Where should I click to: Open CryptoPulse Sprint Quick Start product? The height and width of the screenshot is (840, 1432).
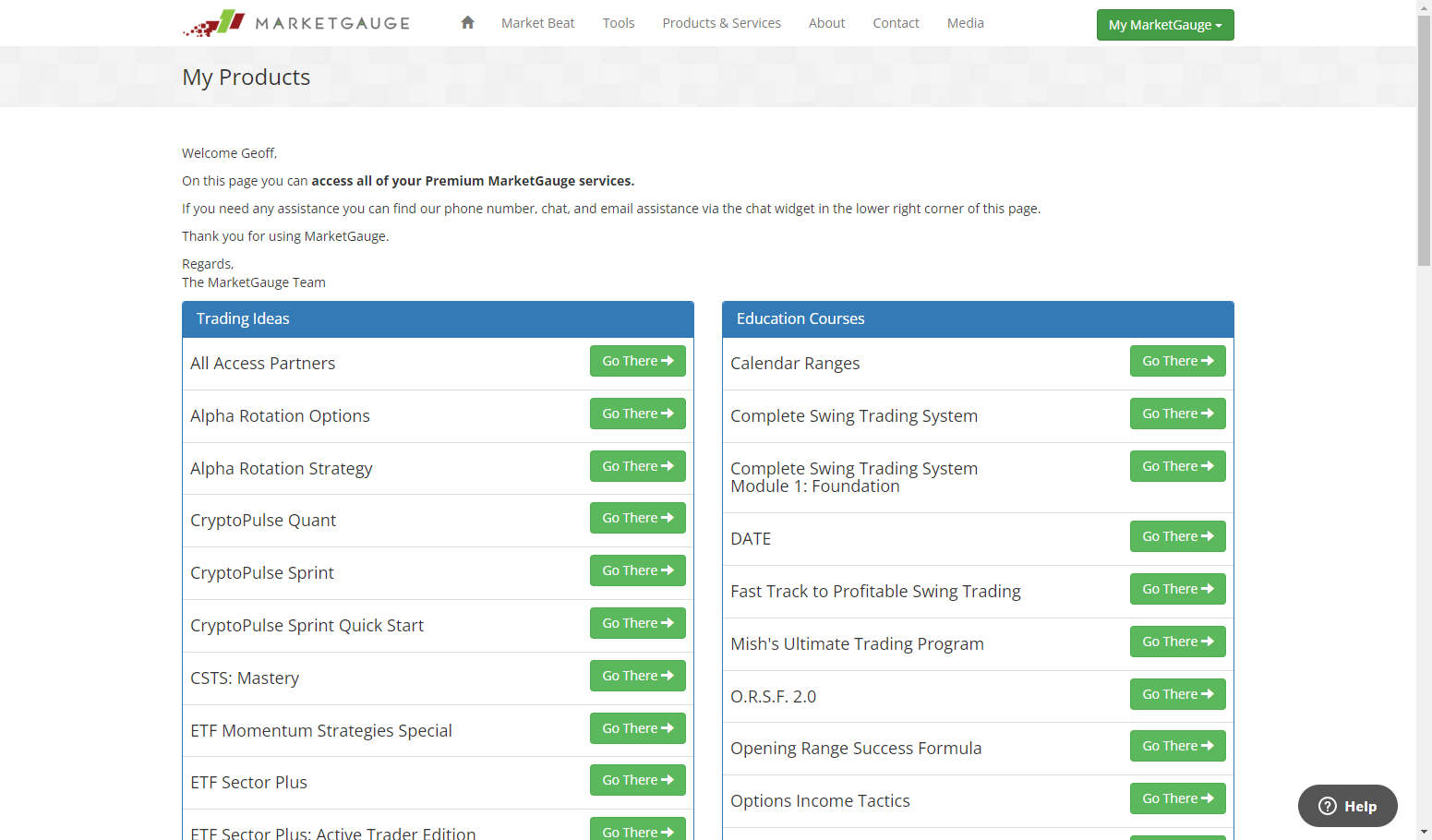tap(638, 623)
